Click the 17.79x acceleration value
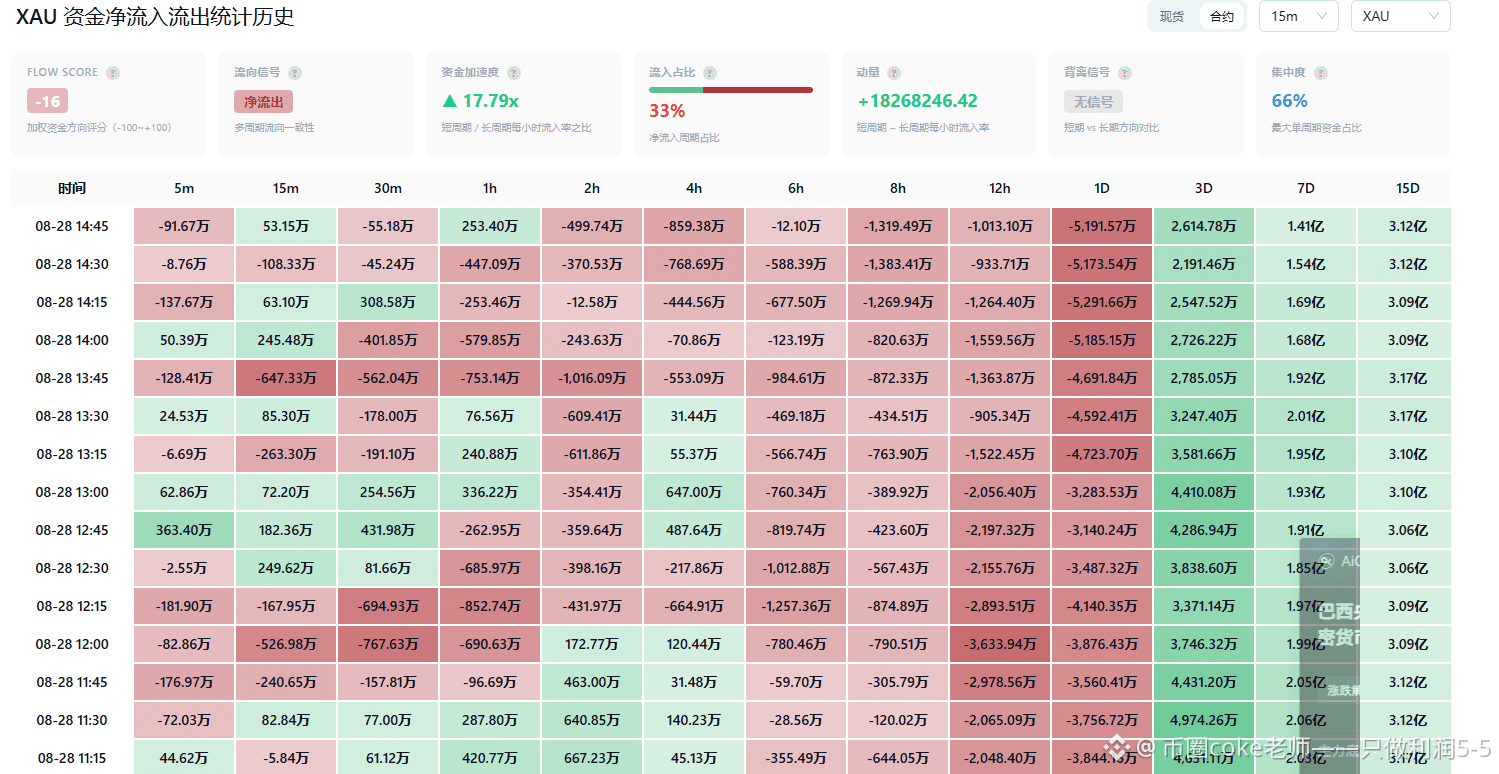Viewport: 1499px width, 774px height. coord(480,101)
